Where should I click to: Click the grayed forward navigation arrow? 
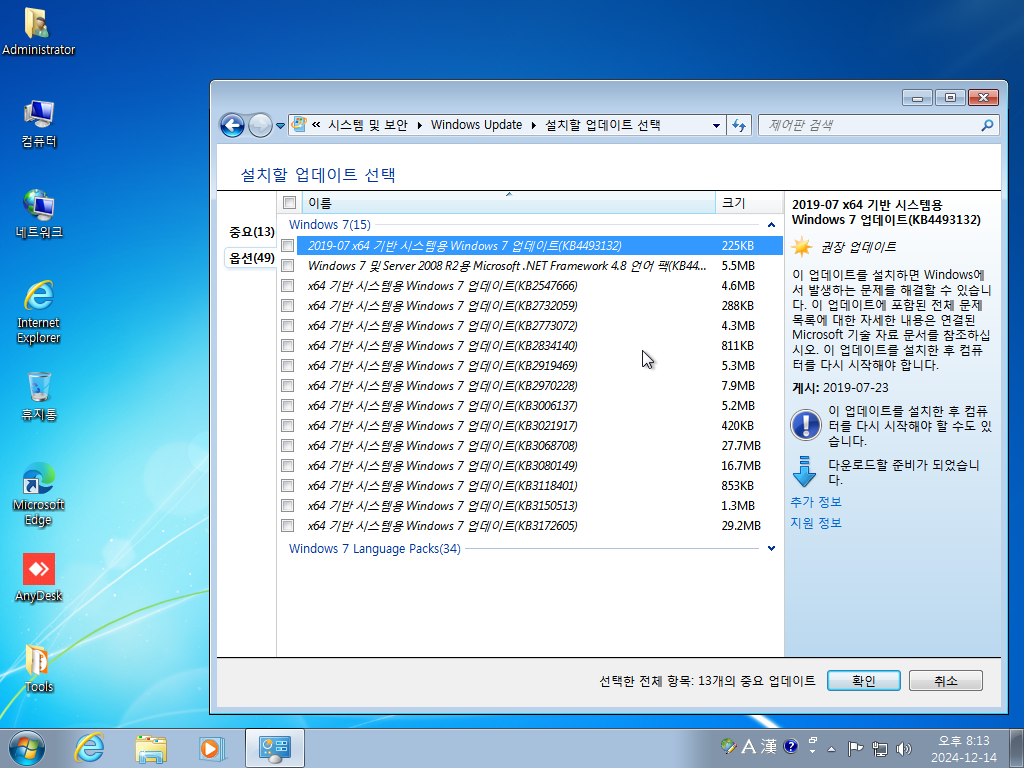click(260, 125)
